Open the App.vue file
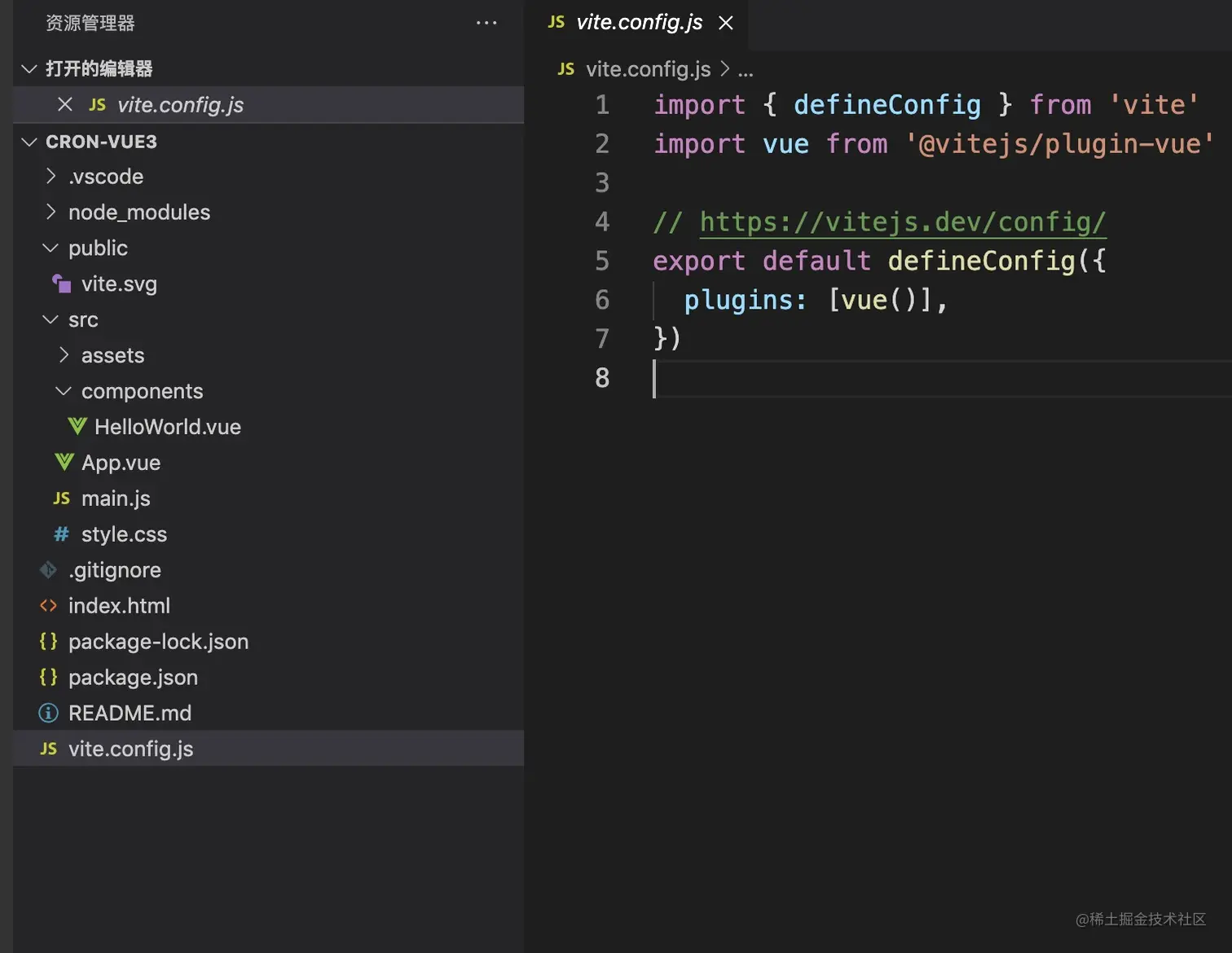 (268, 463)
